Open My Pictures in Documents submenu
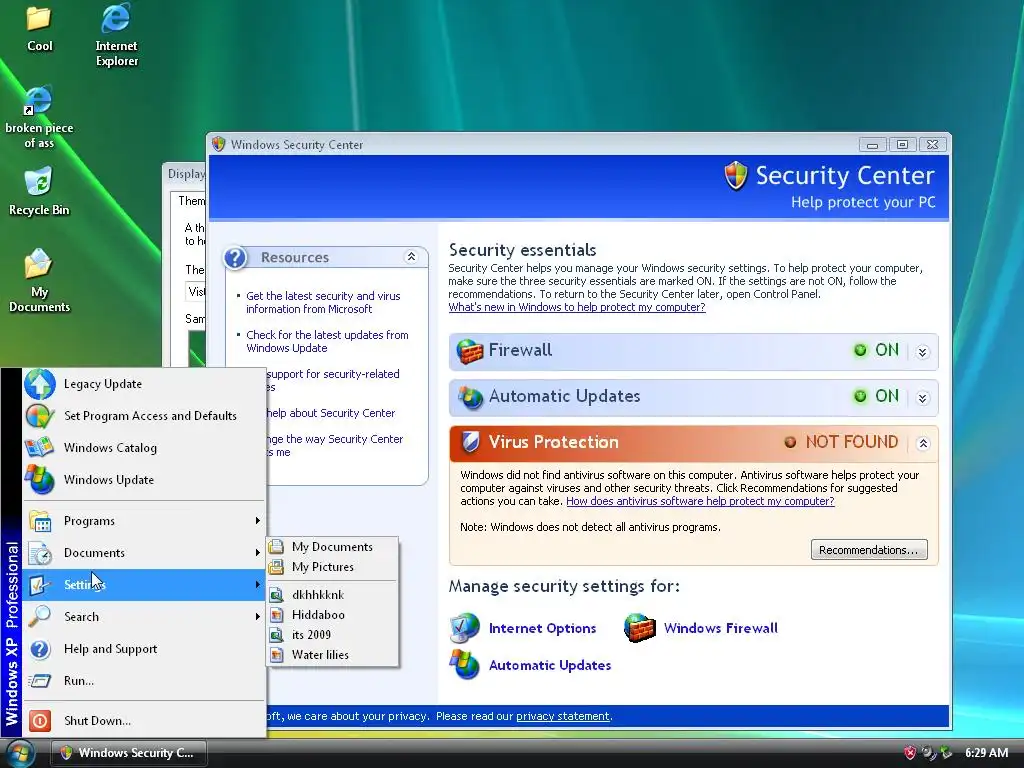Screen dimensions: 1024x768 tap(332, 567)
